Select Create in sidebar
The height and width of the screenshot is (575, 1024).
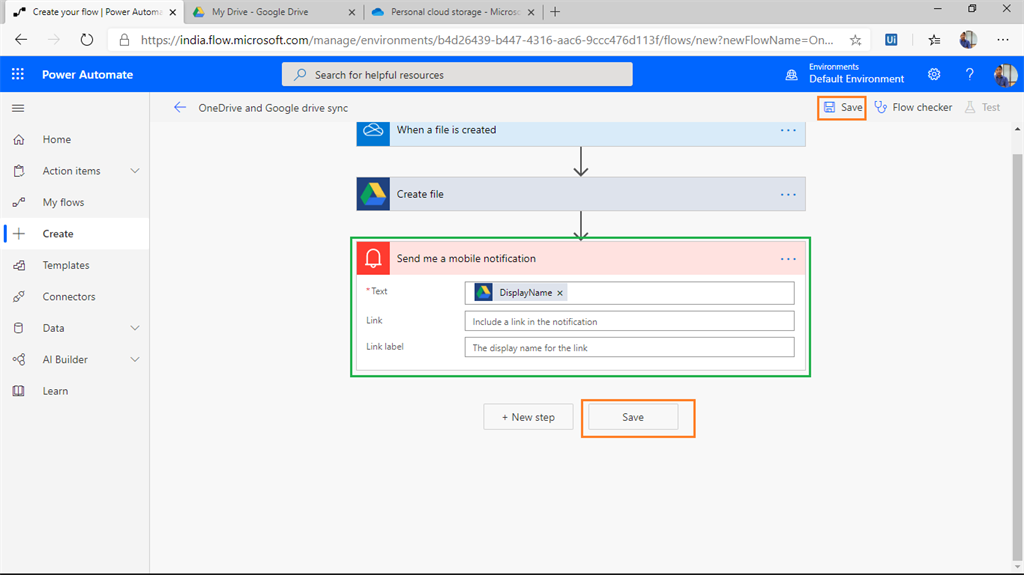[x=74, y=233]
